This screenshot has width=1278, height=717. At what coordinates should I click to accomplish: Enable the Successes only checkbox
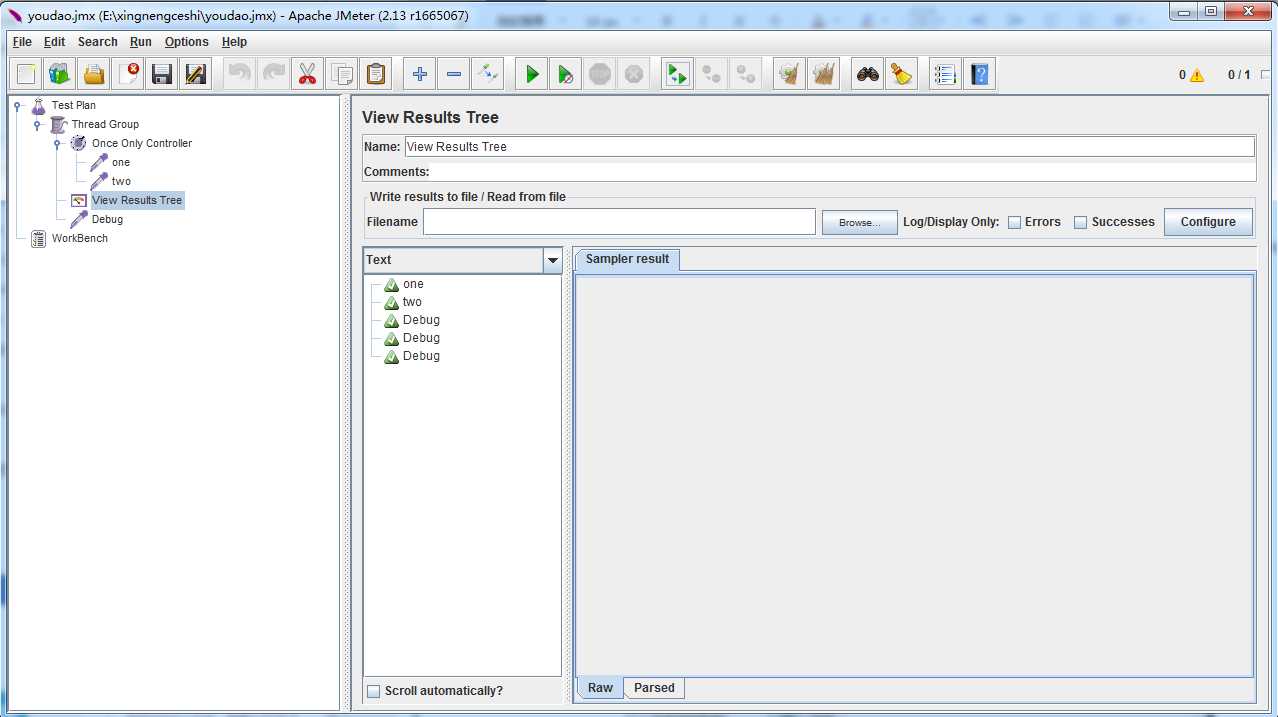[x=1080, y=222]
